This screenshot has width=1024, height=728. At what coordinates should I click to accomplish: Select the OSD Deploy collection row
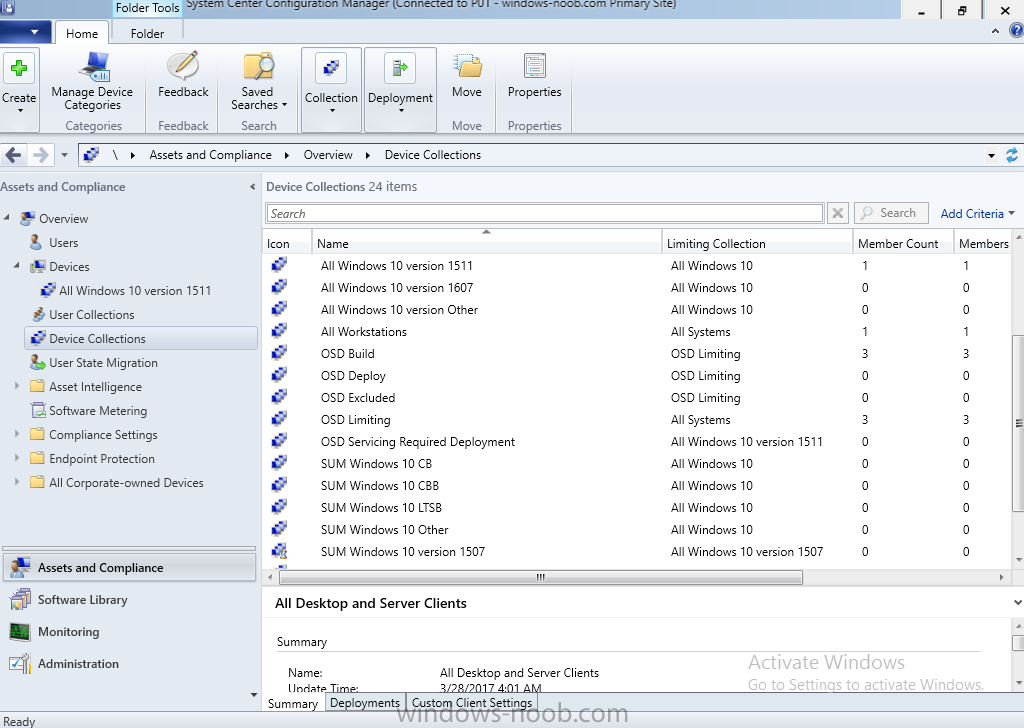(637, 375)
